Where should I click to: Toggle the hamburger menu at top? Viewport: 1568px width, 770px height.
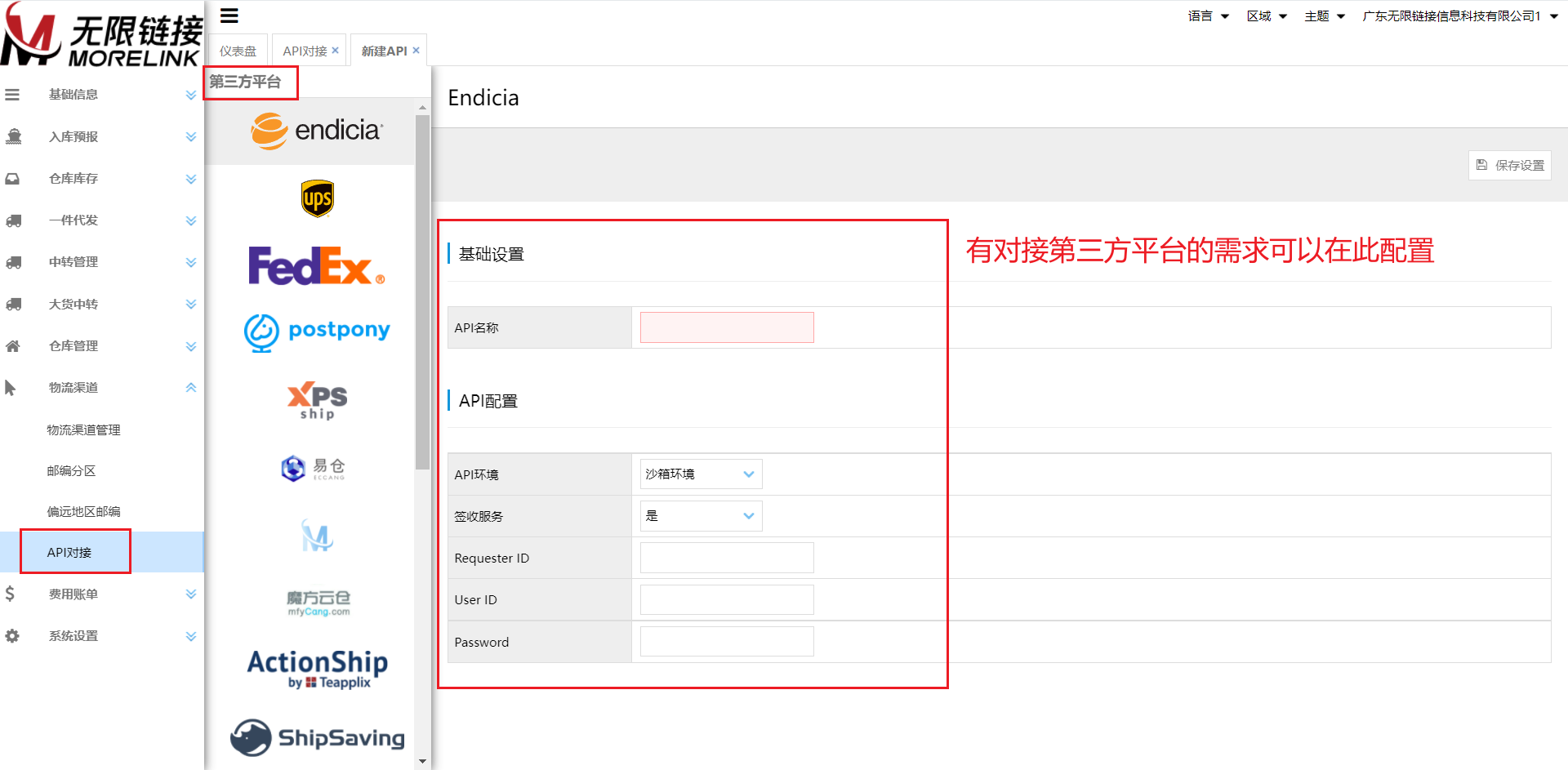[229, 16]
